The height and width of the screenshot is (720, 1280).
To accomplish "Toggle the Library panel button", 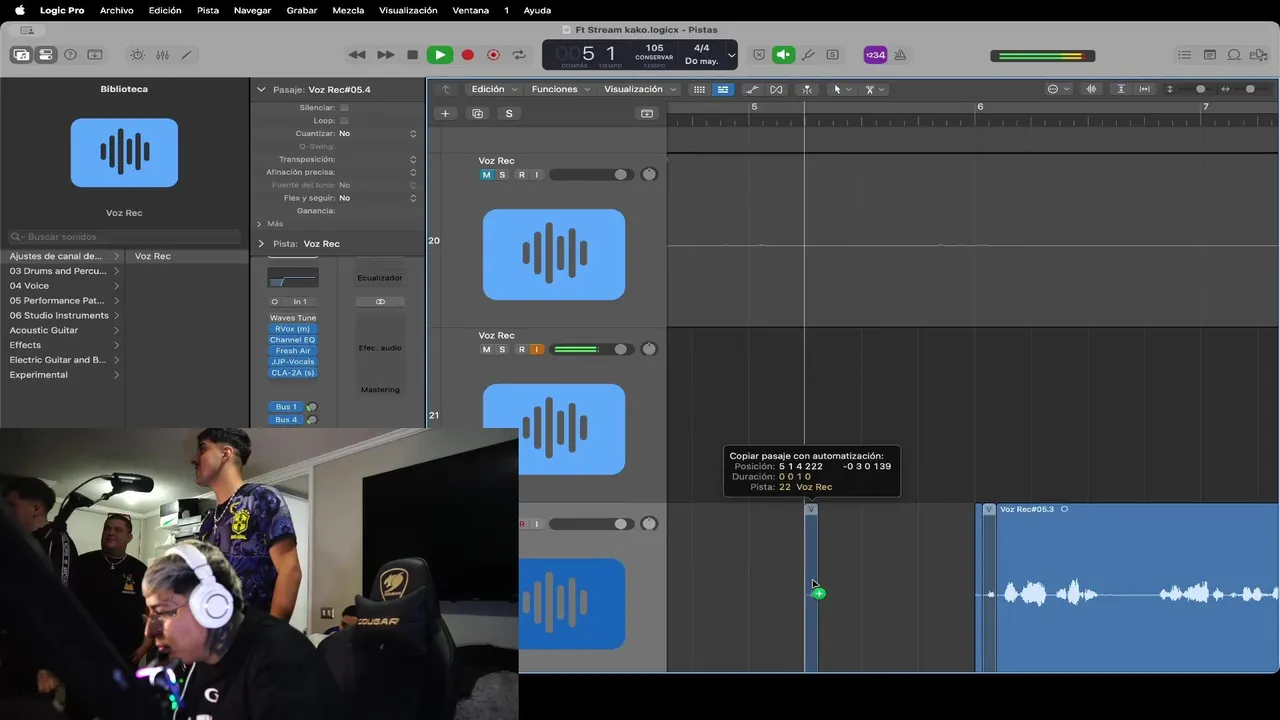I will tap(21, 55).
